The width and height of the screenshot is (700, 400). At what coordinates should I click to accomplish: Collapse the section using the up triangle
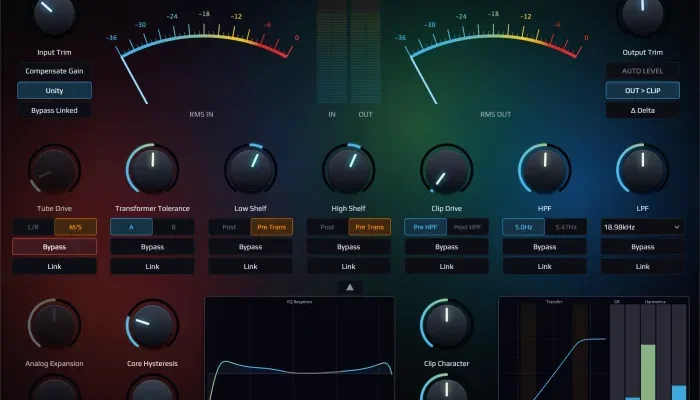click(x=350, y=287)
